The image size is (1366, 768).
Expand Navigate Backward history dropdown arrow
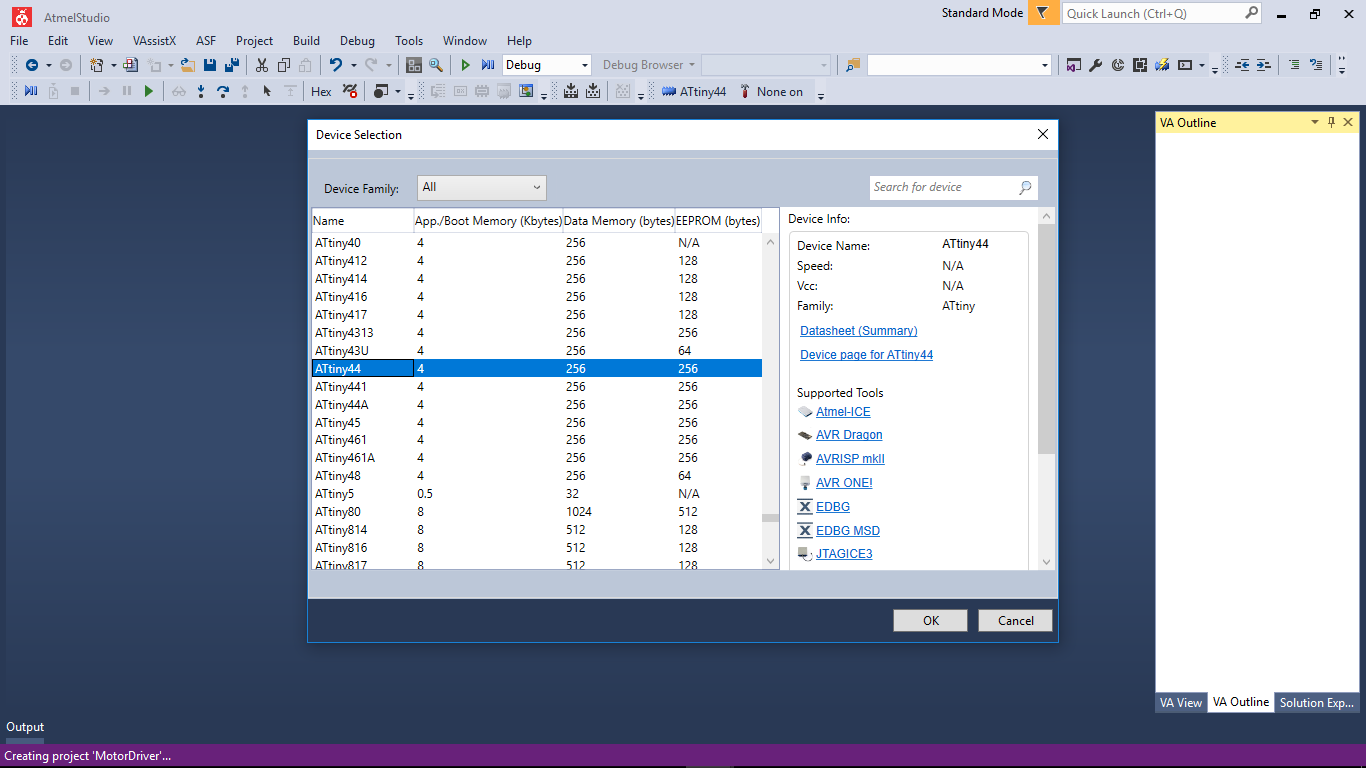coord(48,65)
